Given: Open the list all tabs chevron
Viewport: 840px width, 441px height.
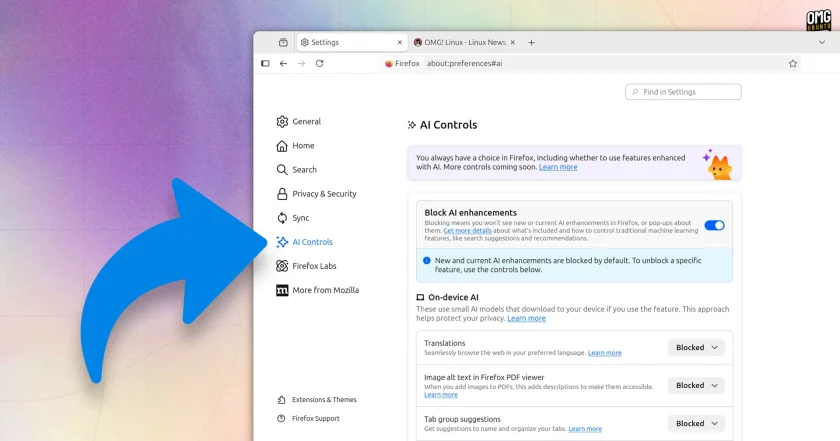Looking at the screenshot, I should click(822, 42).
